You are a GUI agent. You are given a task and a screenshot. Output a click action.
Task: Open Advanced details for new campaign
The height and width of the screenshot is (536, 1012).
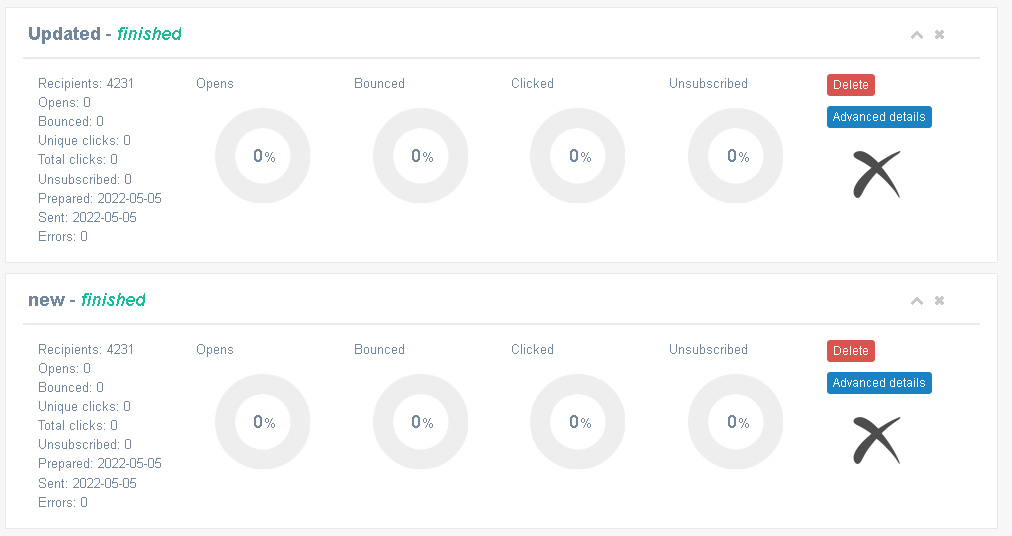pyautogui.click(x=879, y=383)
